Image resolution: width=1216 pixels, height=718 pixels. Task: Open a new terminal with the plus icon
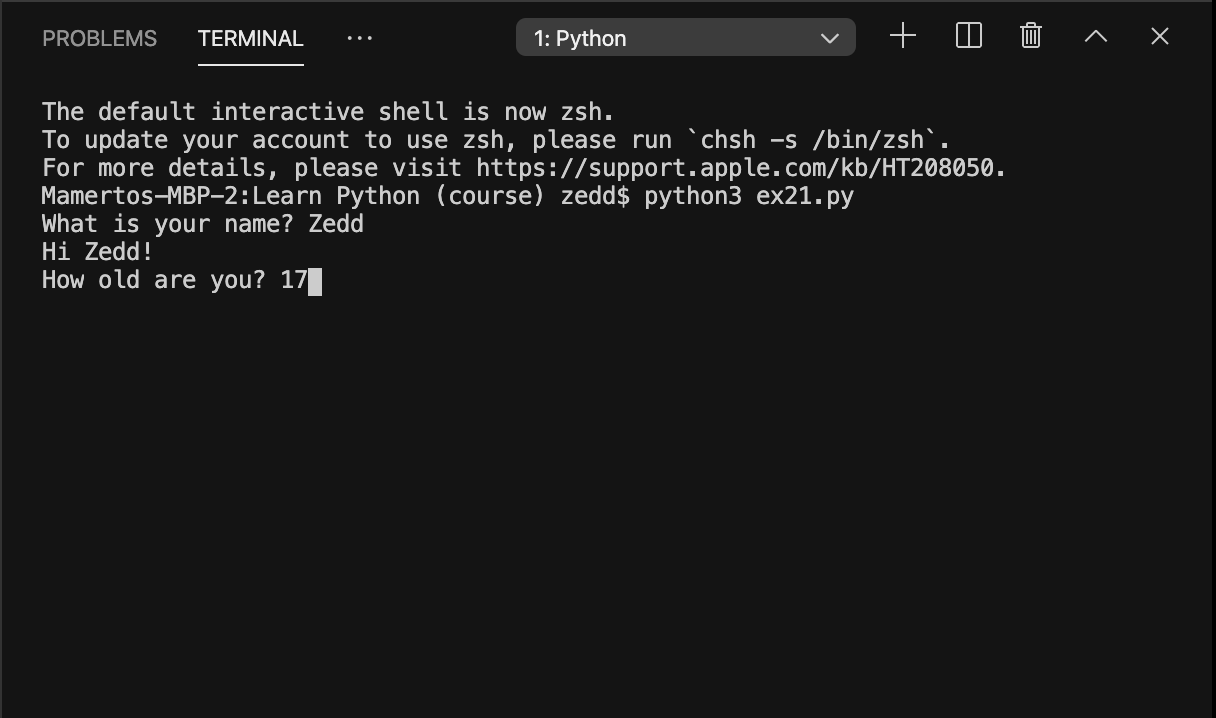coord(902,36)
